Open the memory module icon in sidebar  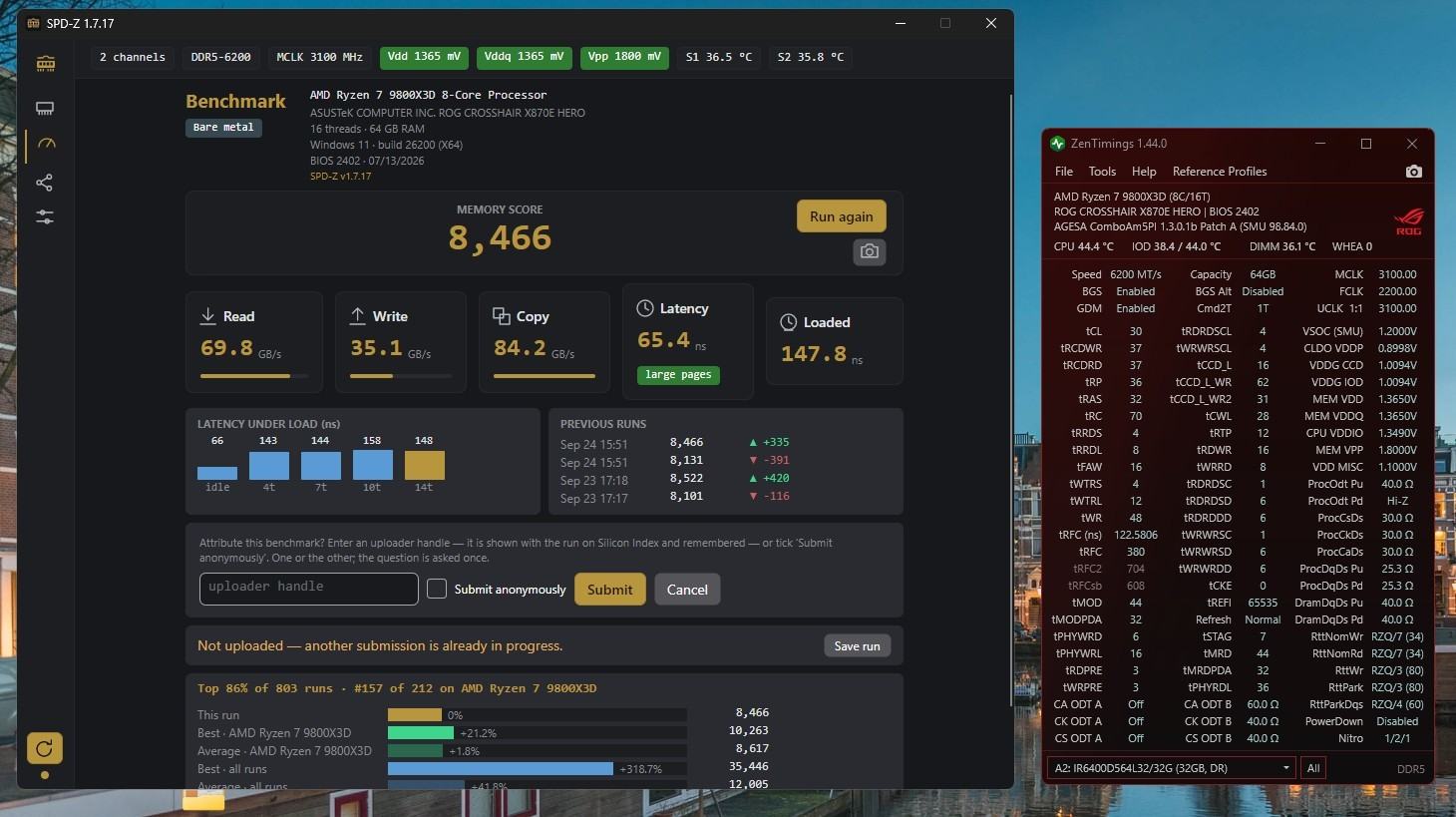coord(46,64)
